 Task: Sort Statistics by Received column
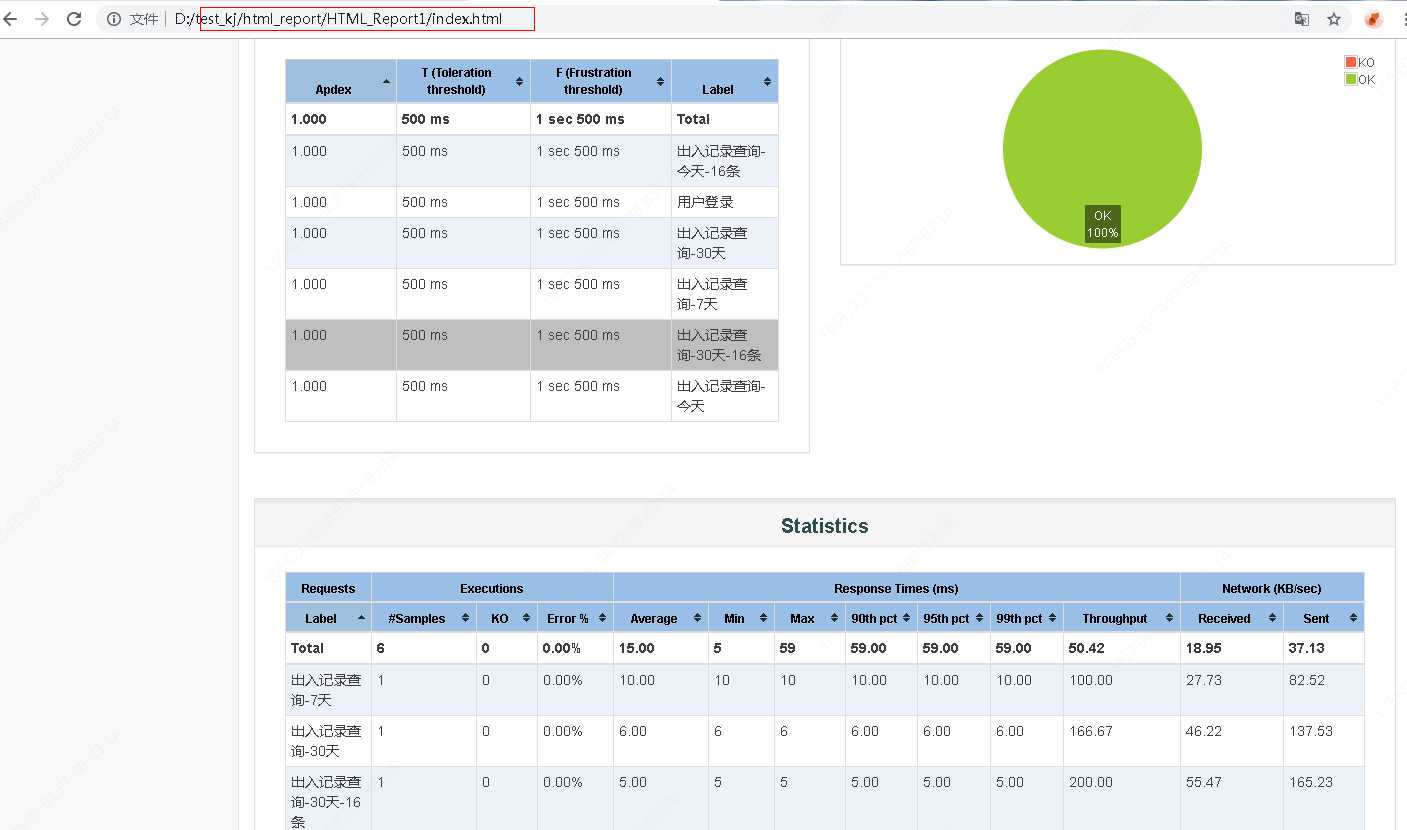click(1232, 618)
